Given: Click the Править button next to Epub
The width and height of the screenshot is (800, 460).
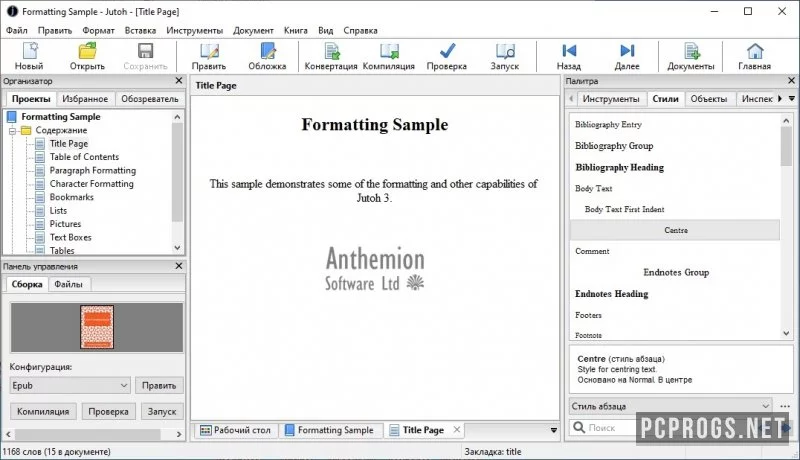Looking at the screenshot, I should 159,386.
